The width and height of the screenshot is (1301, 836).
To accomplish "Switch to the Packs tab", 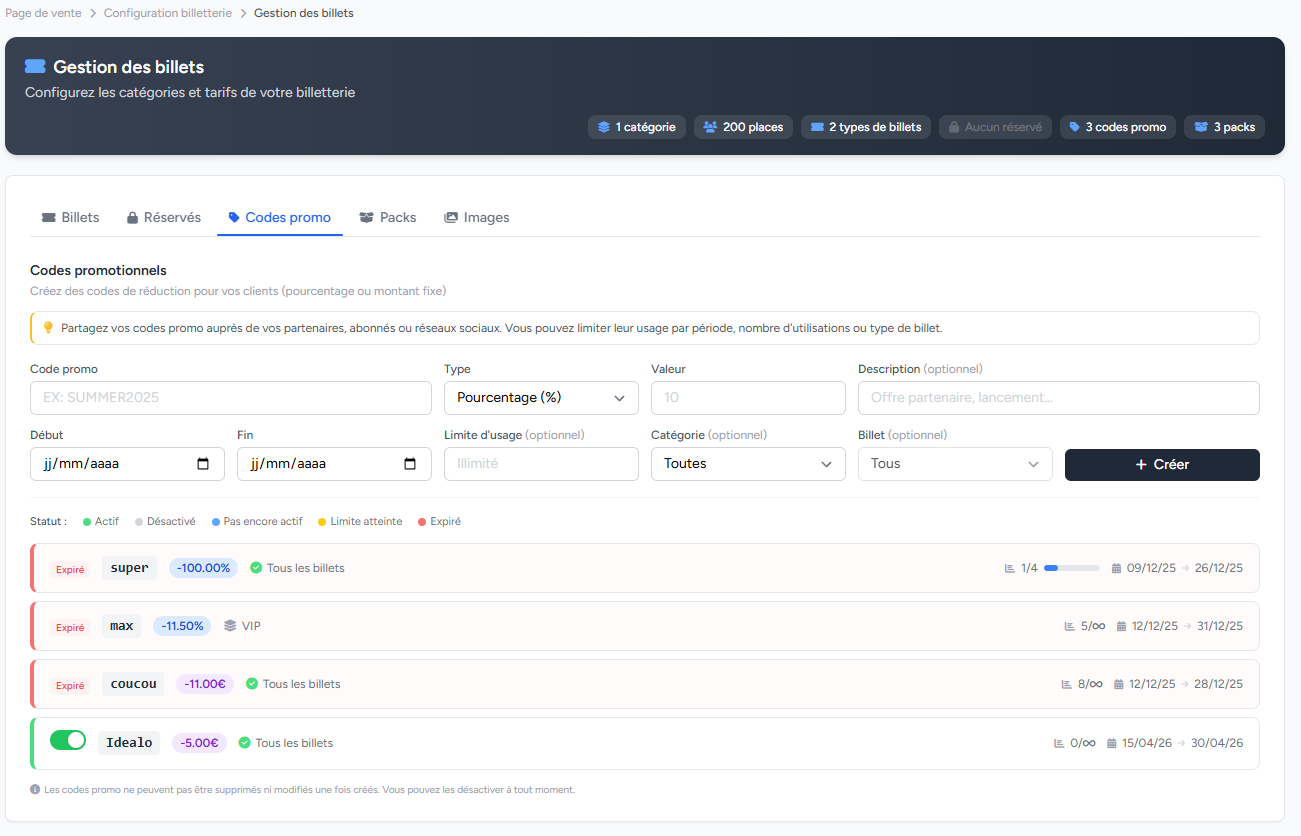I will [x=388, y=217].
